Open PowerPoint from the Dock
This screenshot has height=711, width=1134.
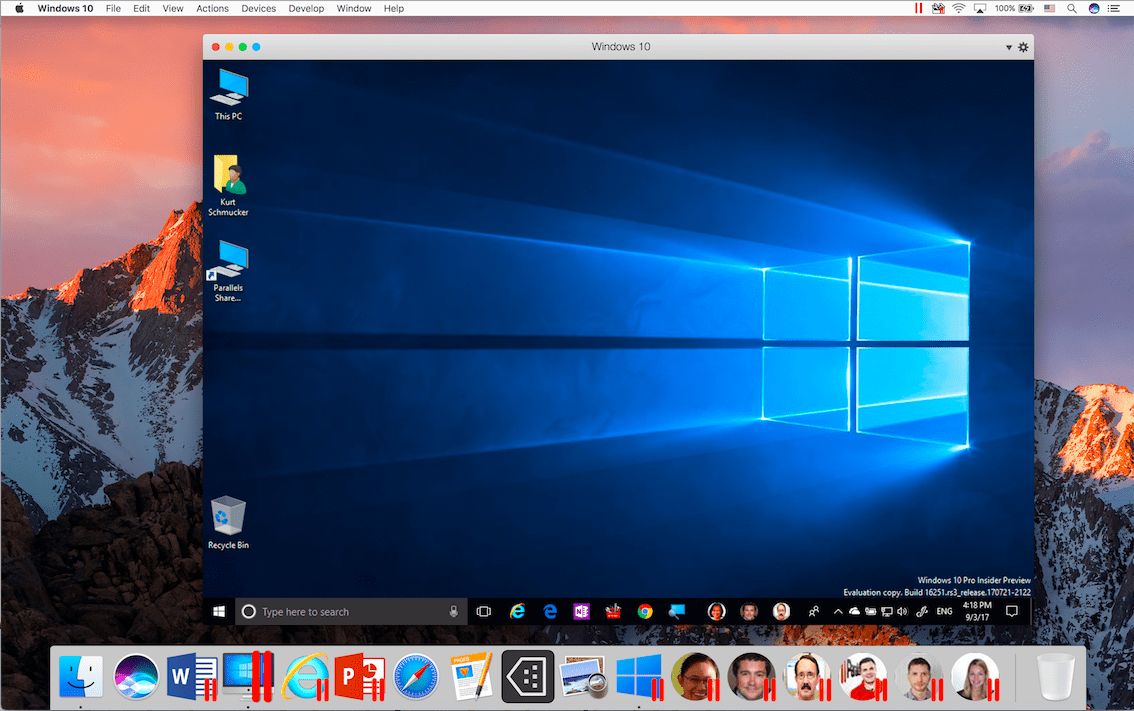point(359,678)
